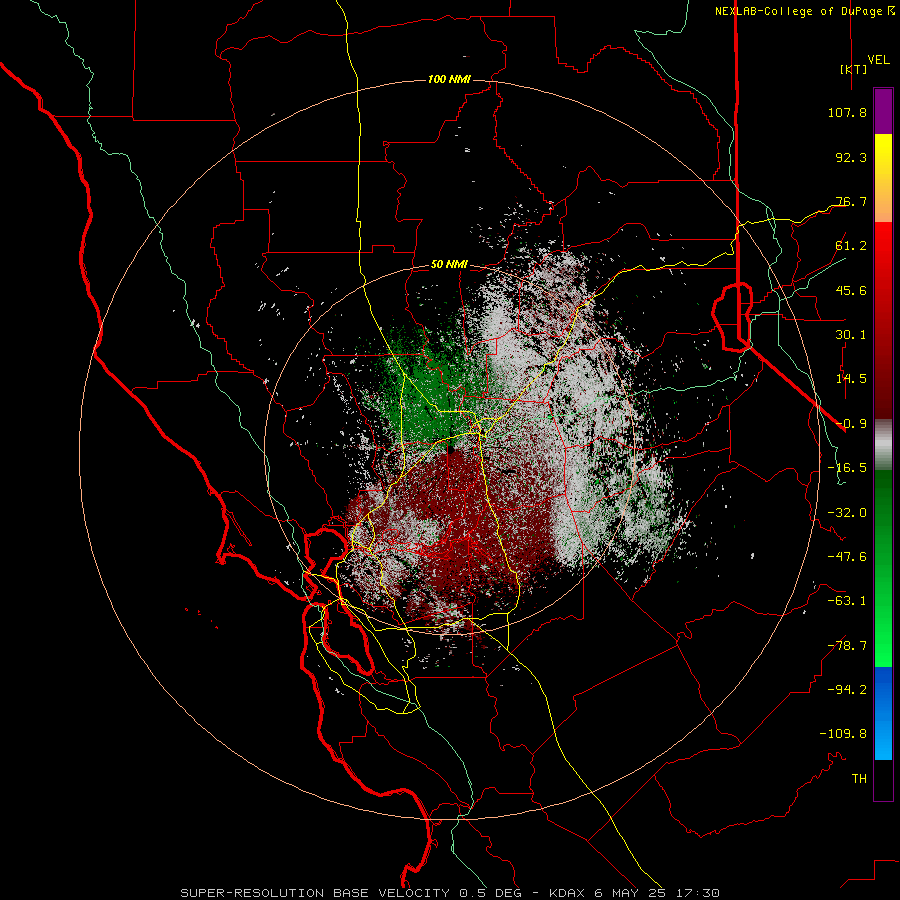This screenshot has width=900, height=900.
Task: Pick the black TH segment of color bar
Action: pos(883,780)
